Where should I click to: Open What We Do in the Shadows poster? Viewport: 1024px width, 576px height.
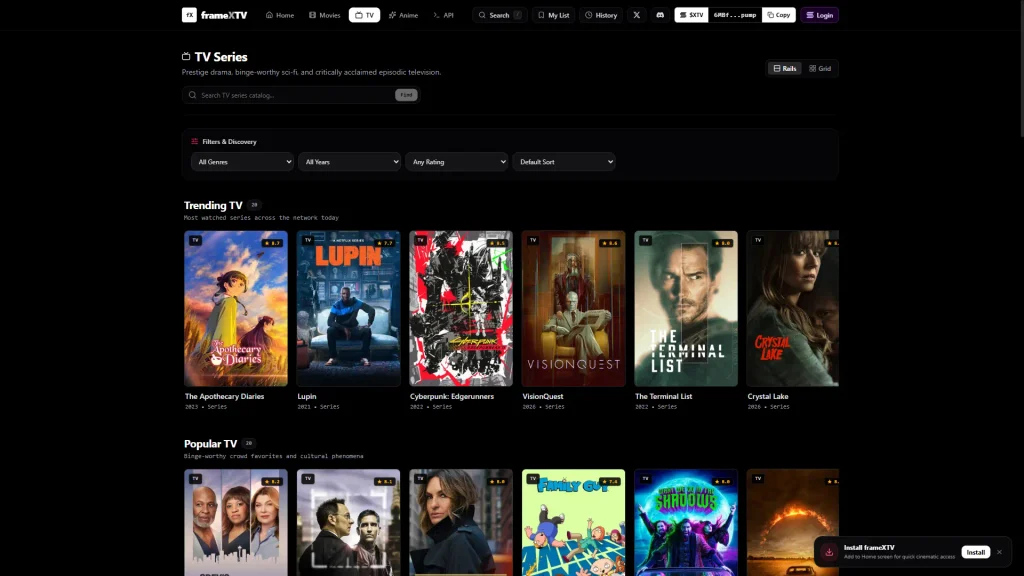[x=686, y=522]
